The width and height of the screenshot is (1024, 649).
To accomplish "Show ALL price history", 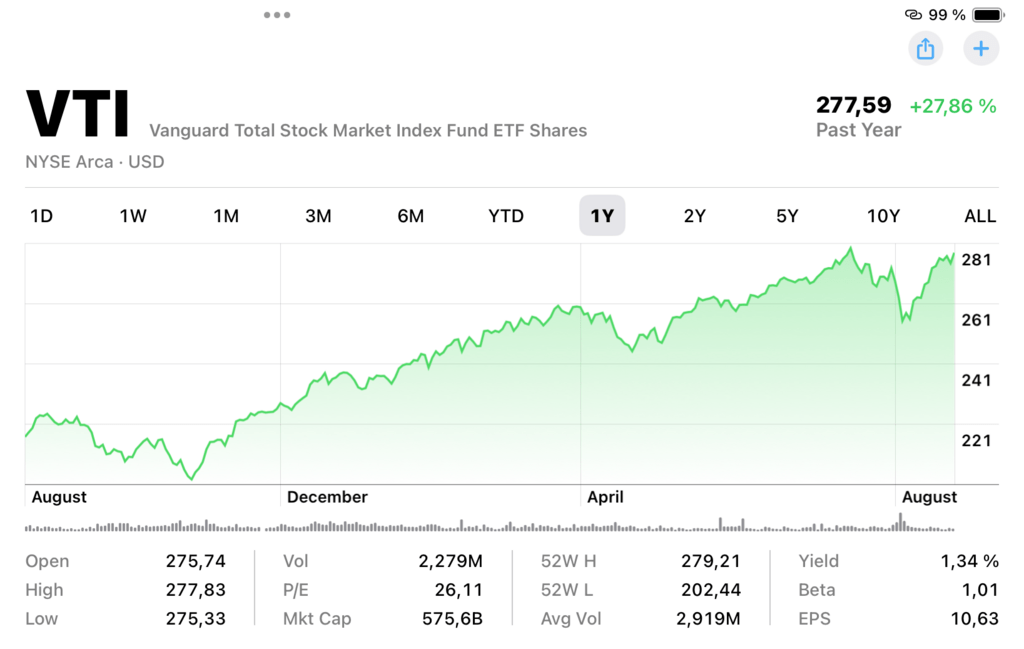I will (x=980, y=216).
